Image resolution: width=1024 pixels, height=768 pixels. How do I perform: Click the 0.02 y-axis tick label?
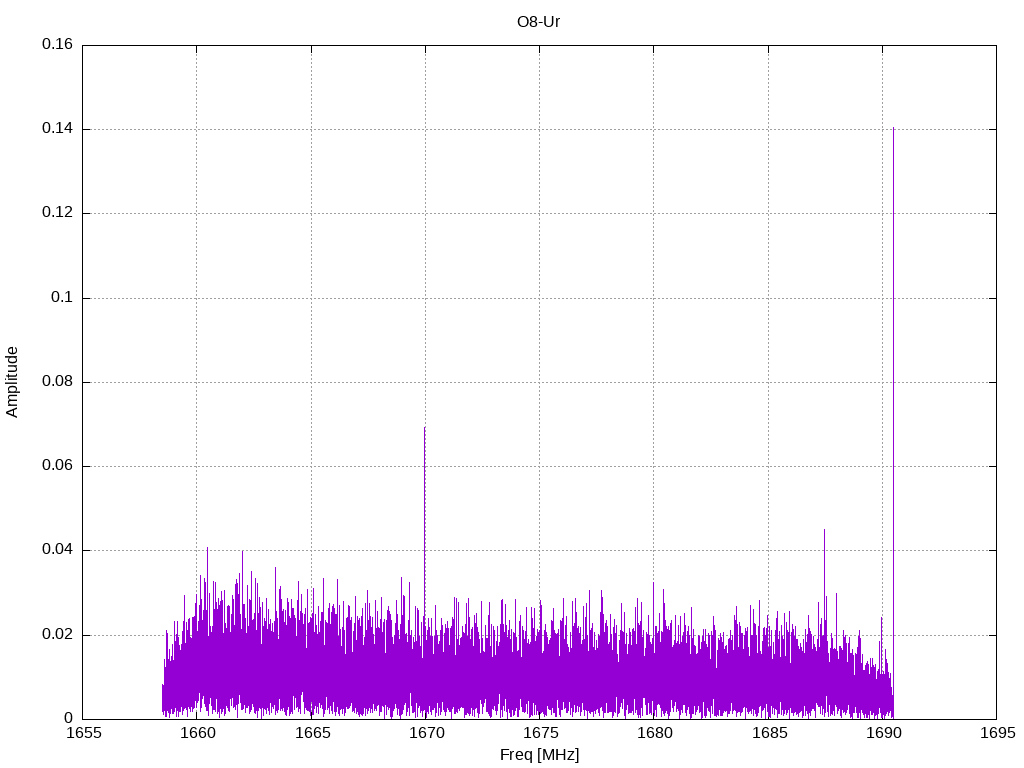(57, 635)
